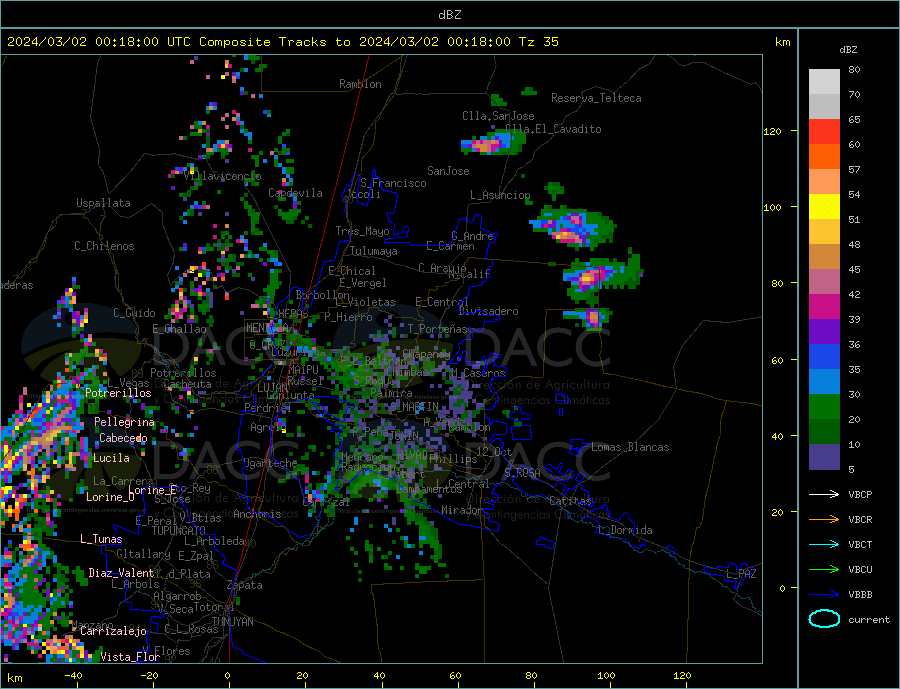This screenshot has height=689, width=900.
Task: Click the 'Tulumaya' map label
Action: point(374,251)
